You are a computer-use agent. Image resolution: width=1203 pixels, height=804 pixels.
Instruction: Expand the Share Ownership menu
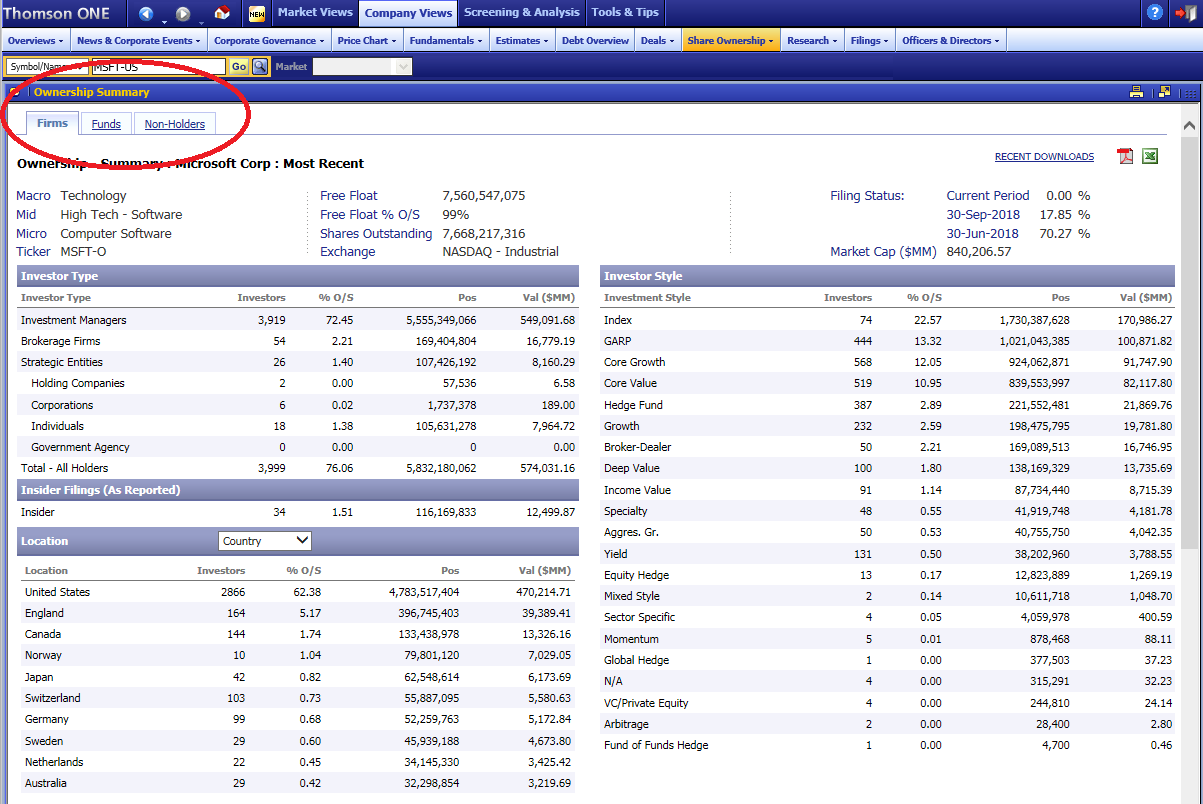(730, 41)
